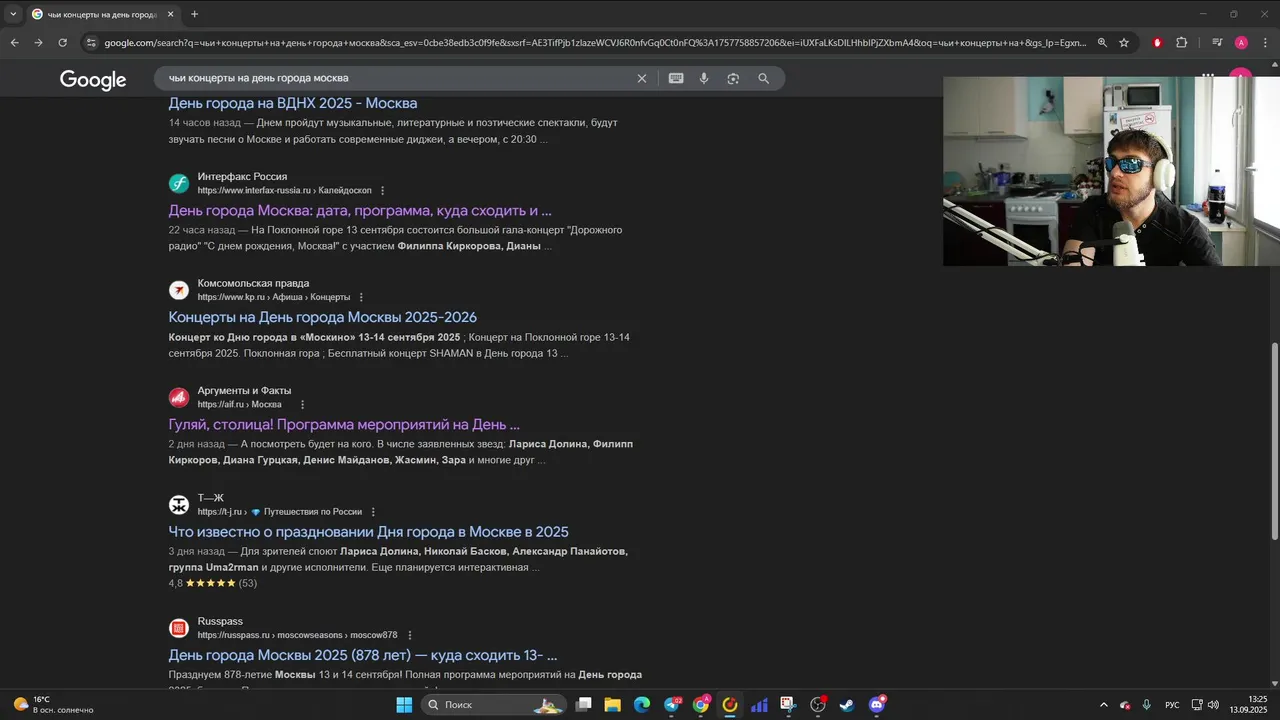Open the on-screen keyboard input tool
Viewport: 1280px width, 720px height.
pyautogui.click(x=676, y=78)
